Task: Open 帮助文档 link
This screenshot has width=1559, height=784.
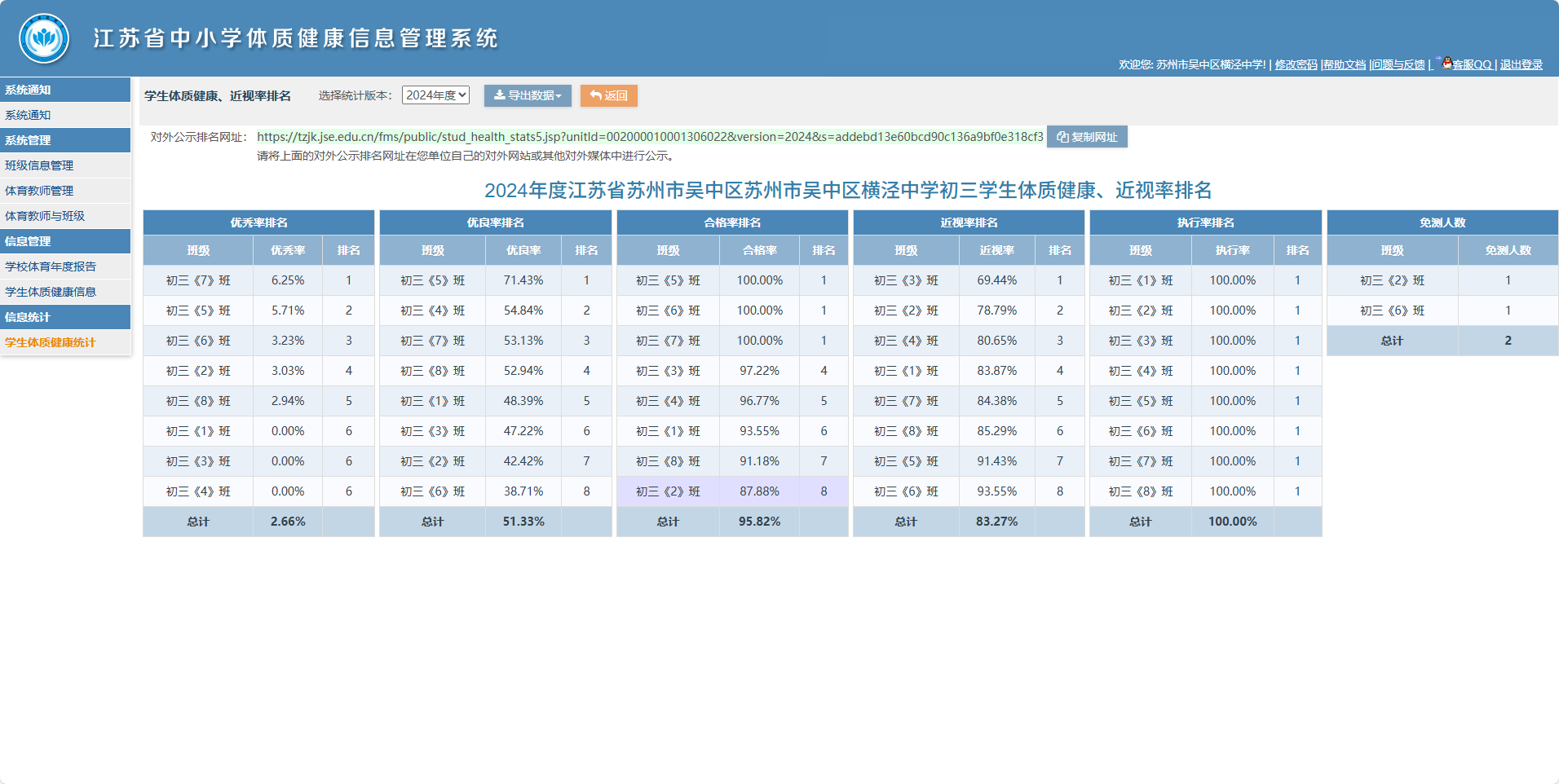Action: pyautogui.click(x=1344, y=64)
